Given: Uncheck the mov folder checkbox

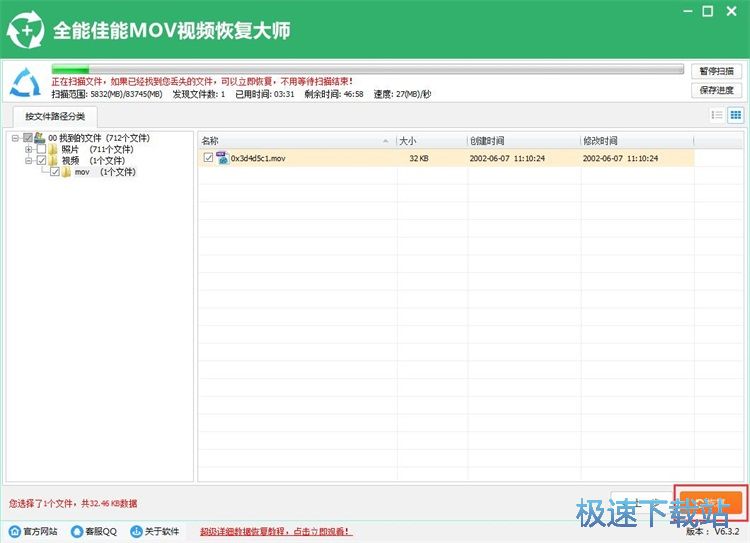Looking at the screenshot, I should 55,172.
